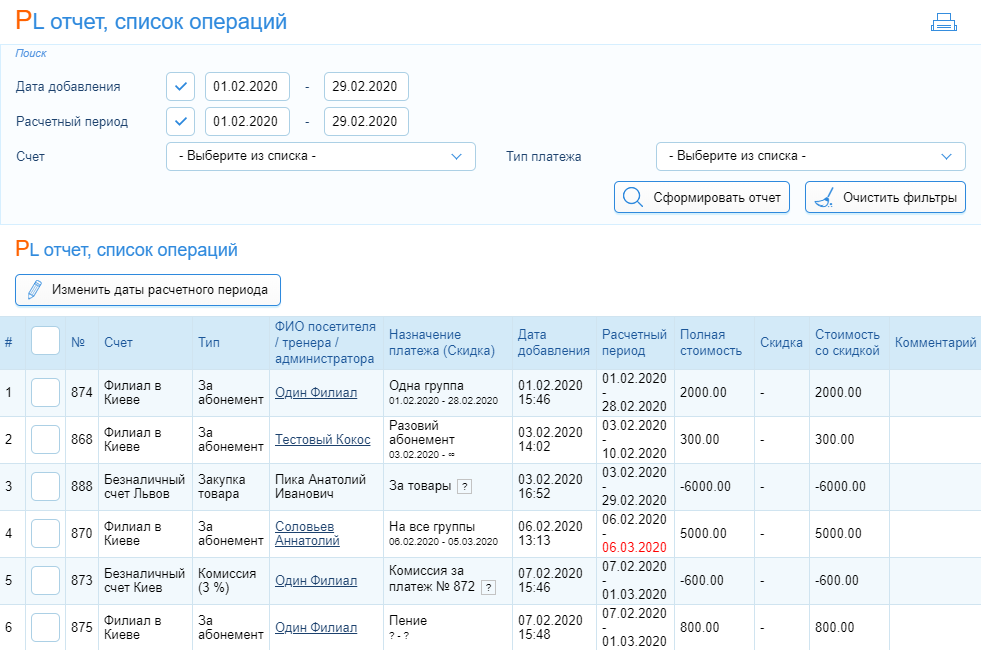Toggle the Расчетный период checkbox
The width and height of the screenshot is (981, 650).
tap(180, 121)
